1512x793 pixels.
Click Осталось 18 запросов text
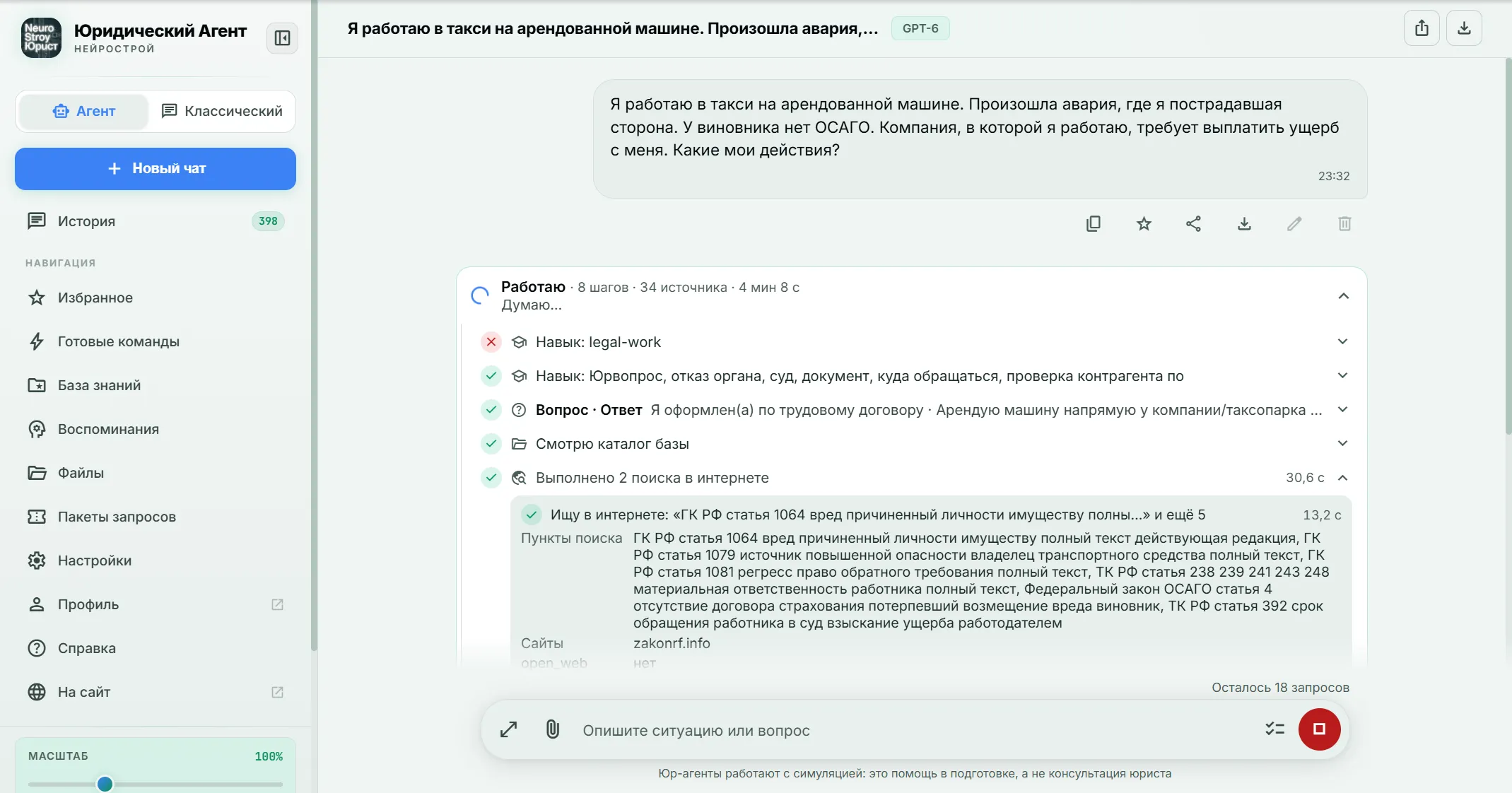click(1280, 688)
